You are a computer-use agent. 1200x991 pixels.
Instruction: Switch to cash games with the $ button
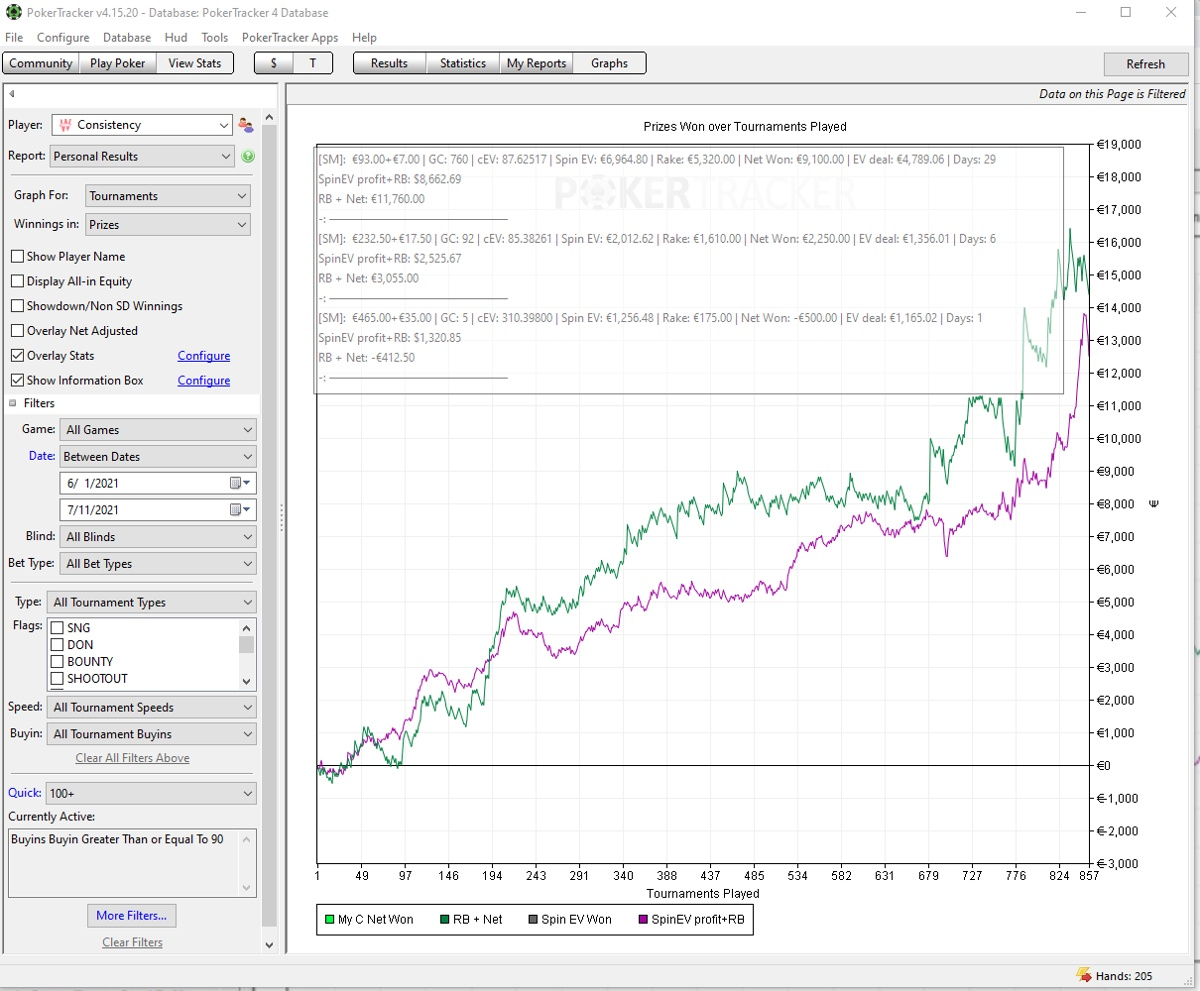pos(273,63)
